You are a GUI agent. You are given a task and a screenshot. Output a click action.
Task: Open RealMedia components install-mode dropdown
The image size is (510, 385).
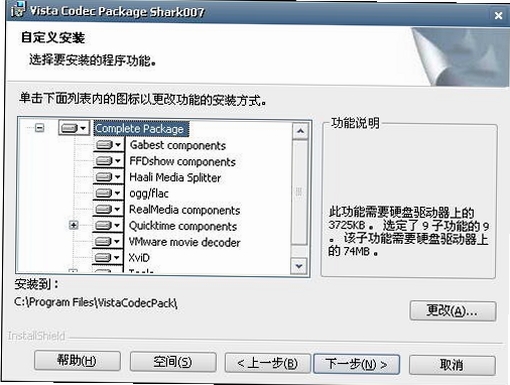tap(108, 209)
